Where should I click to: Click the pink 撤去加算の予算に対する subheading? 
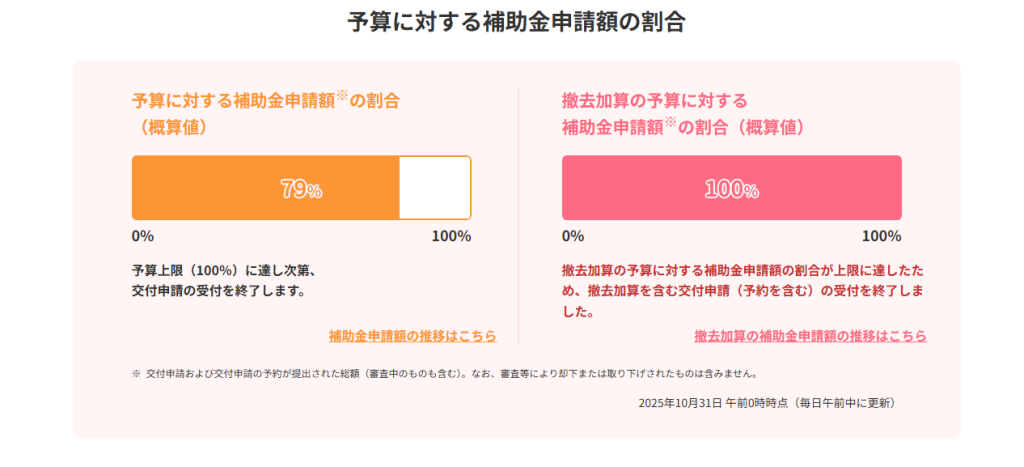click(x=655, y=101)
